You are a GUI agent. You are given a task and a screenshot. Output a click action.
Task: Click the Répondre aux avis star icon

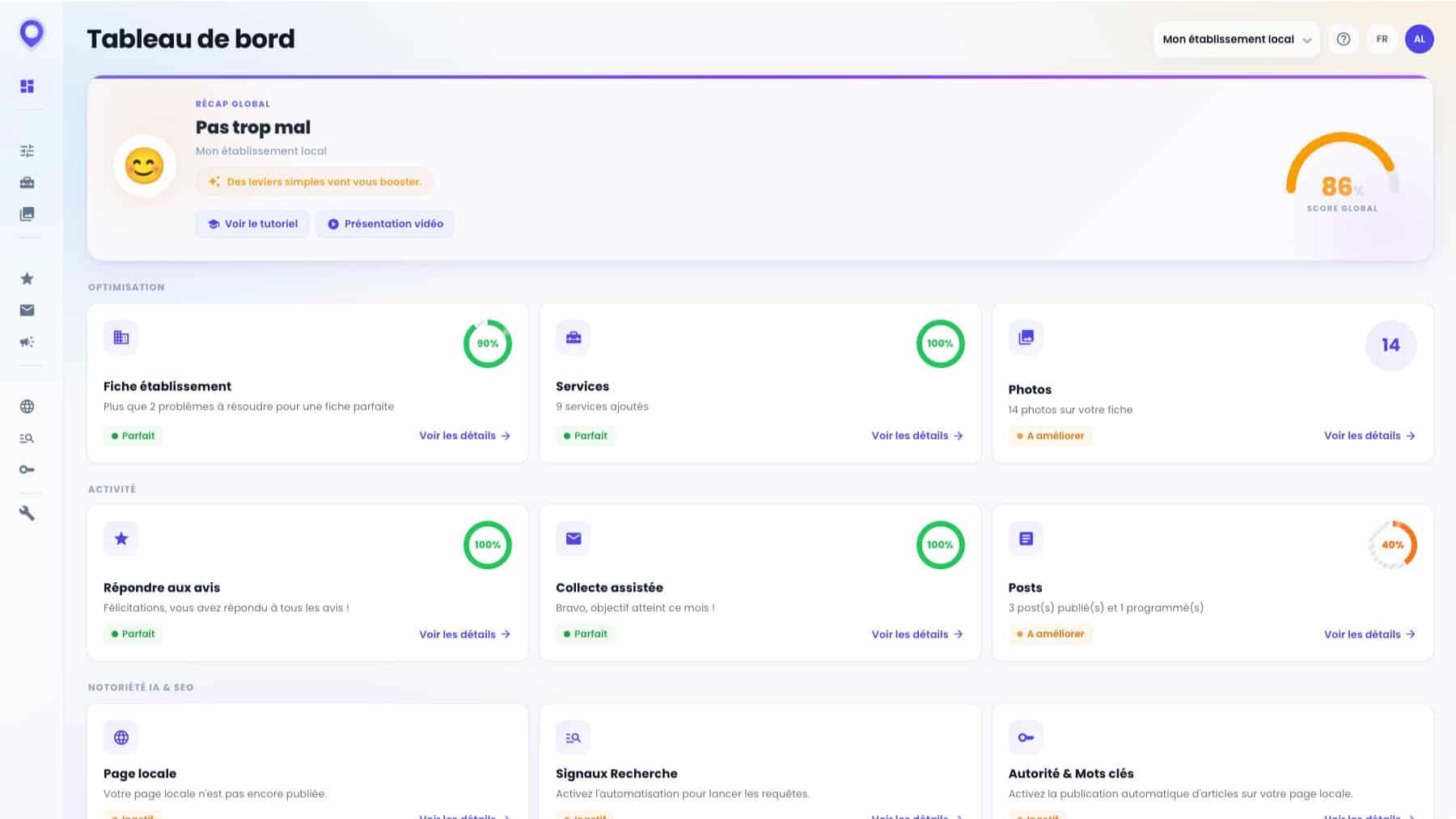click(x=121, y=538)
